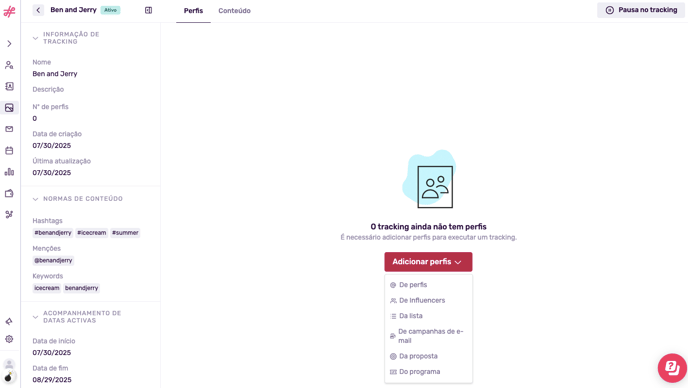Click the @benandjerry mention chip
The height and width of the screenshot is (388, 688).
[53, 260]
